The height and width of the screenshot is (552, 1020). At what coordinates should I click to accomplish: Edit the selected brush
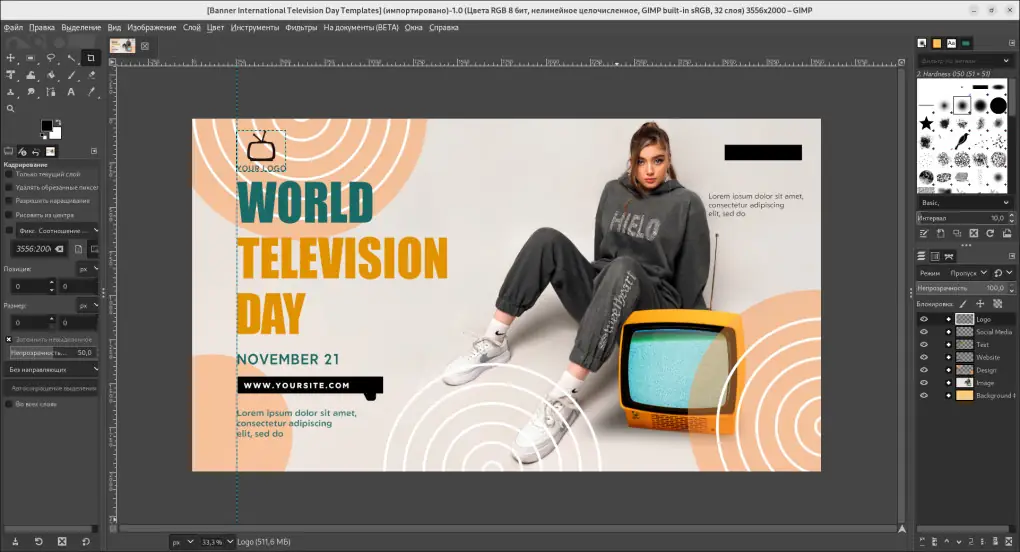tap(924, 233)
